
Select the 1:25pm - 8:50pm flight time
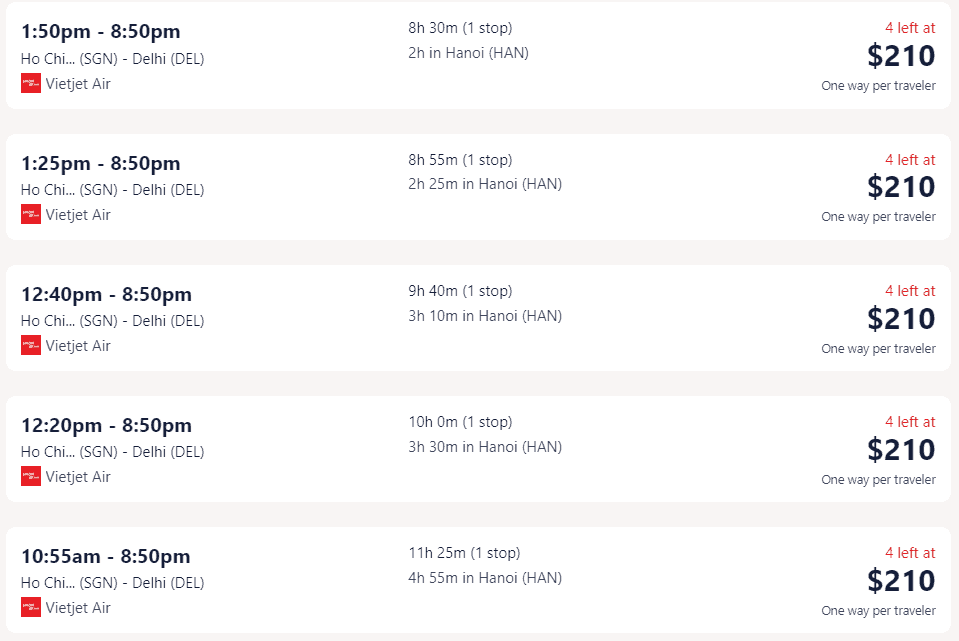pyautogui.click(x=101, y=163)
